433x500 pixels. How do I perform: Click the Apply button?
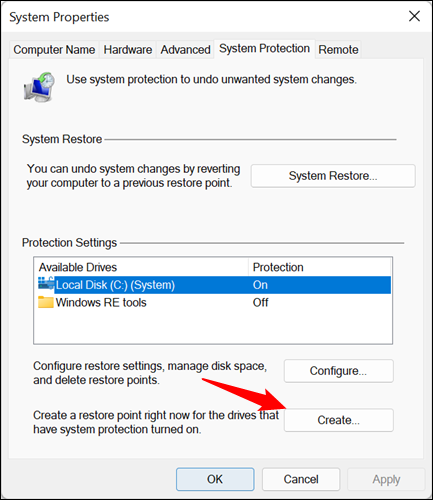click(386, 479)
